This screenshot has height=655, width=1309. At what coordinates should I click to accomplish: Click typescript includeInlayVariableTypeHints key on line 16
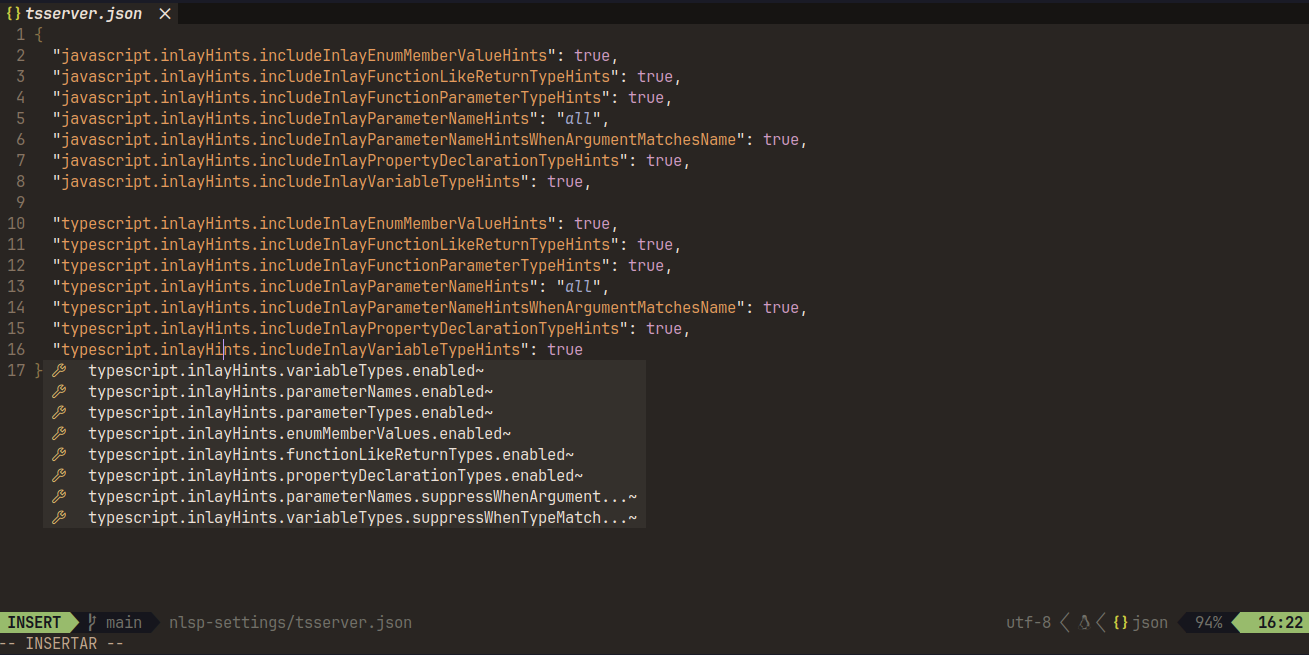291,350
